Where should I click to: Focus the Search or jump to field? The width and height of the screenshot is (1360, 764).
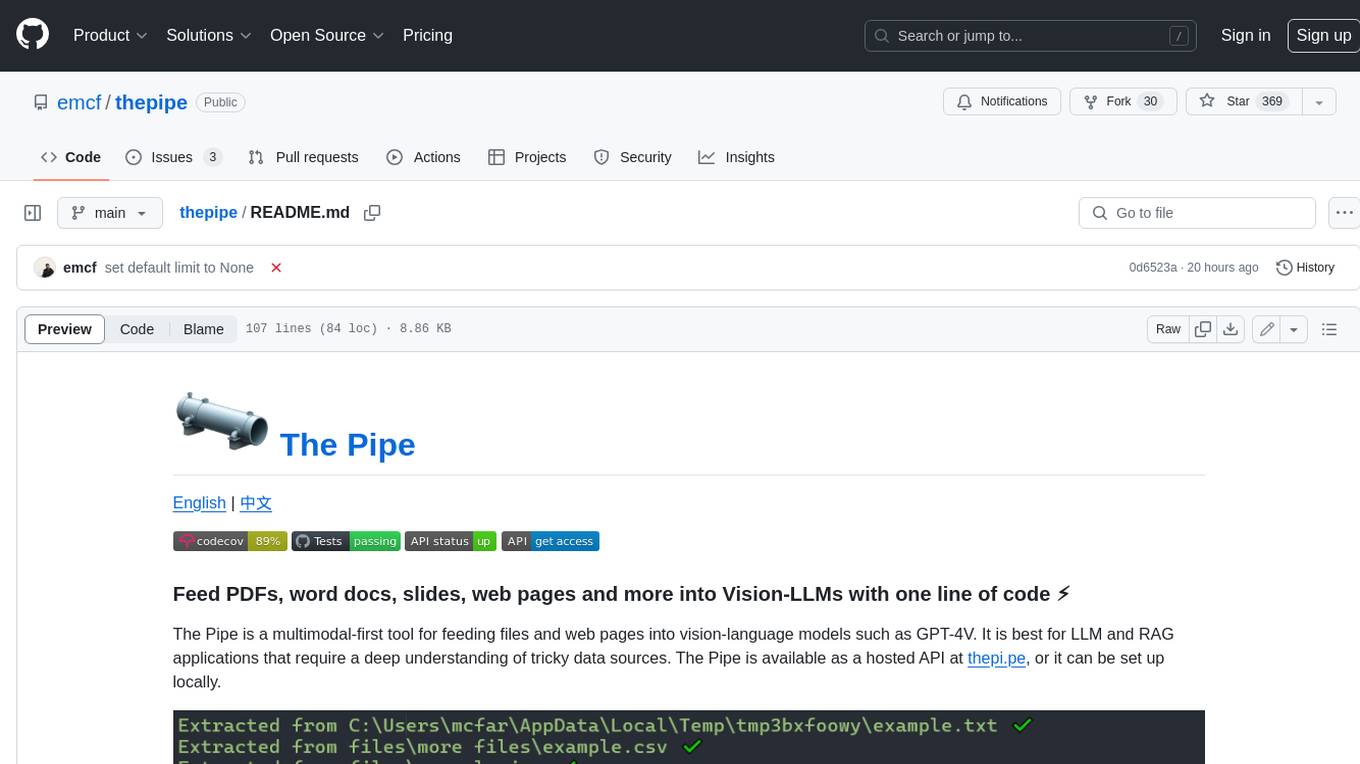tap(1031, 36)
